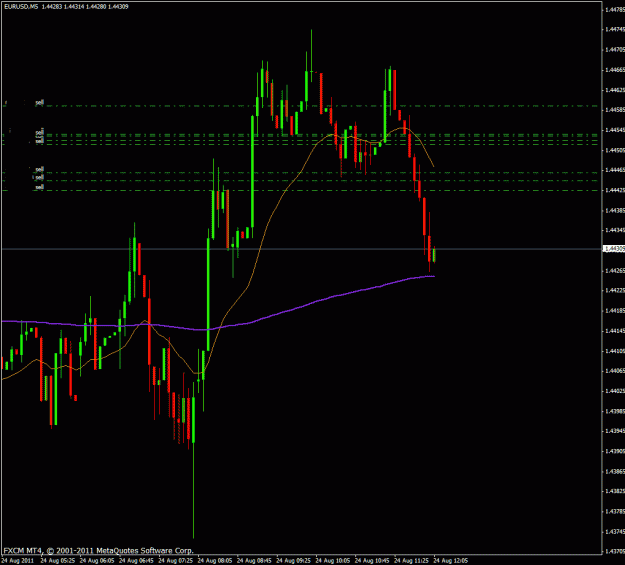Click the 24 Aug 06:05 time label

click(x=97, y=561)
